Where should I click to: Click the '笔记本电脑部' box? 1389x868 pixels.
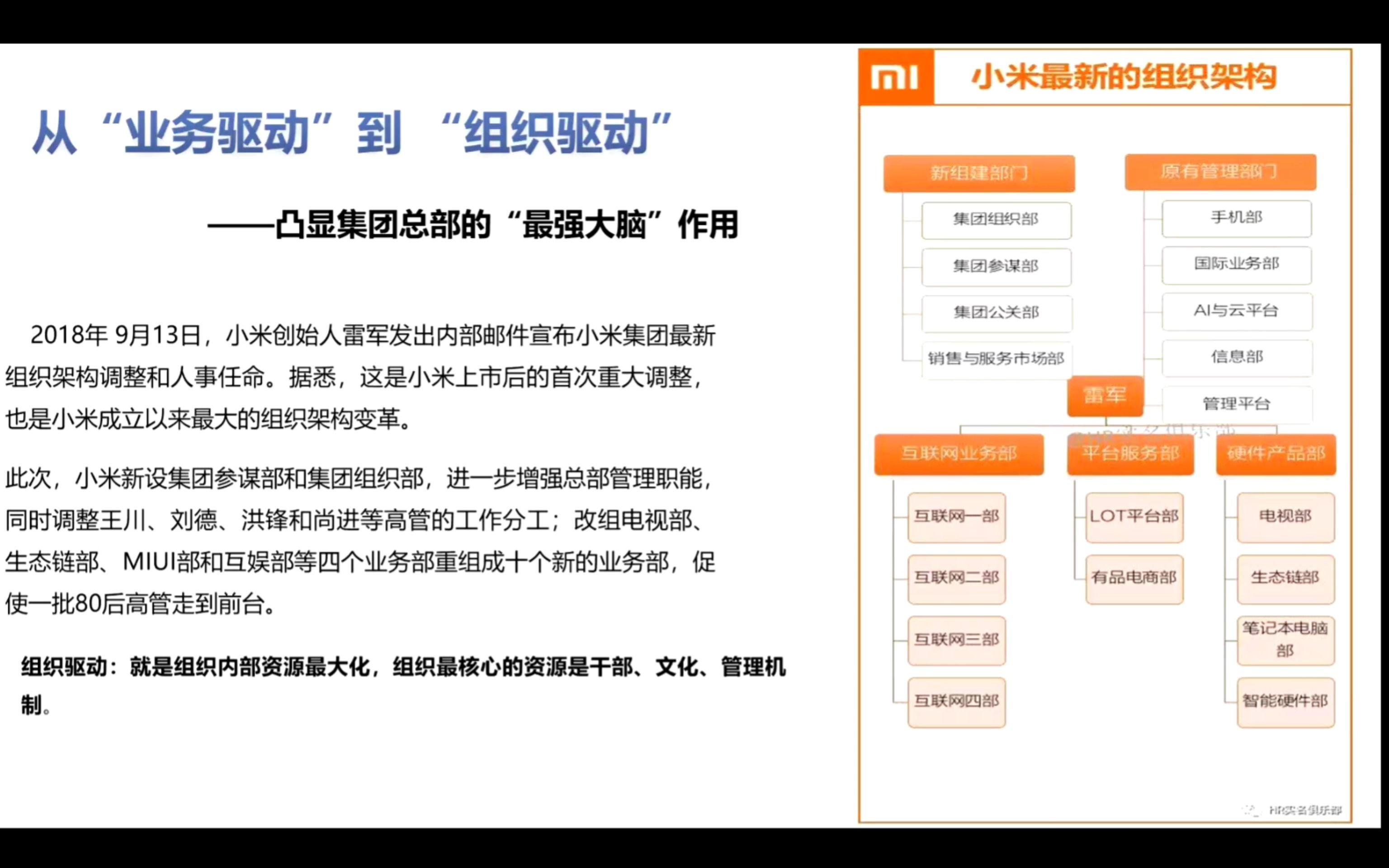[1286, 641]
